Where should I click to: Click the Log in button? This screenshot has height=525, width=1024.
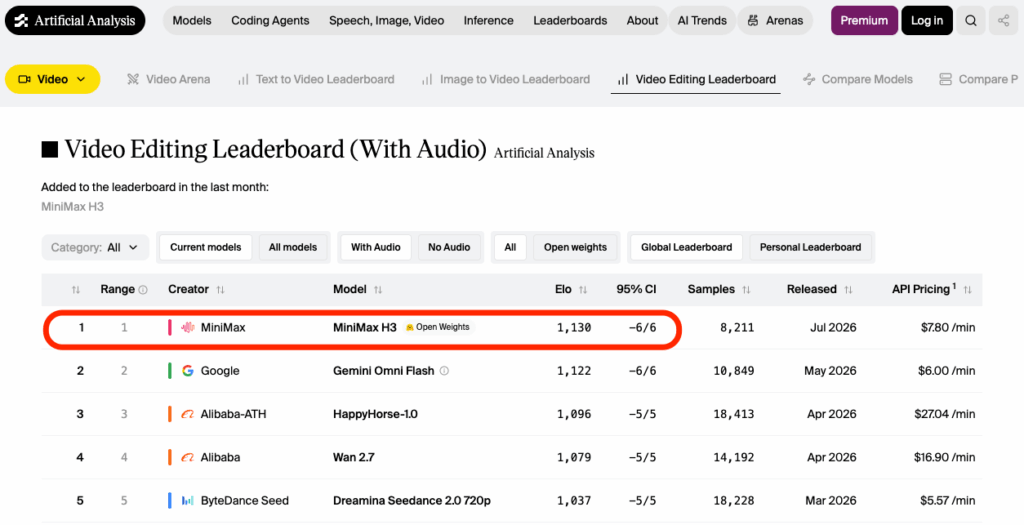927,20
